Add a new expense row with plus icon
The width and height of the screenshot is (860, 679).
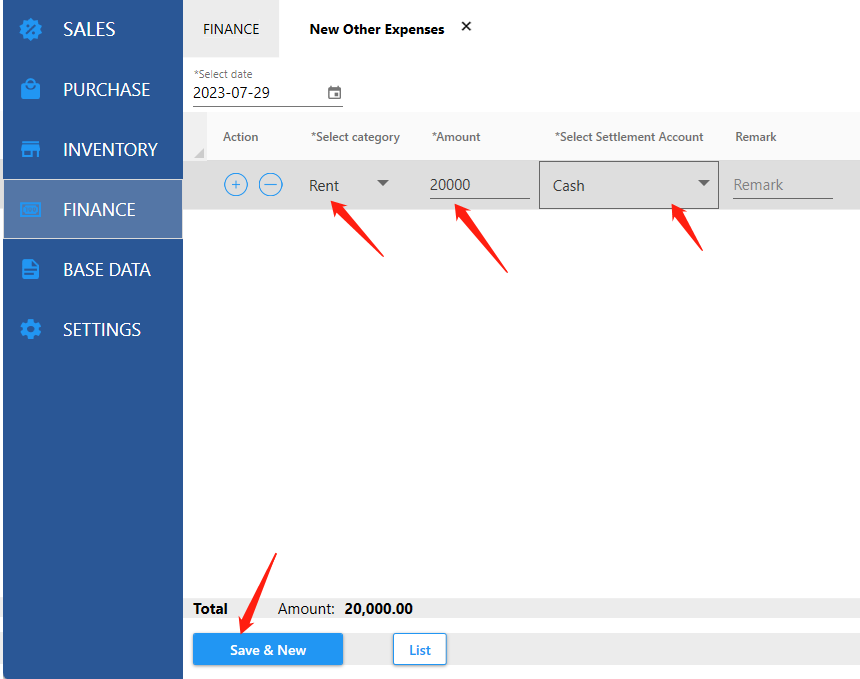(236, 184)
